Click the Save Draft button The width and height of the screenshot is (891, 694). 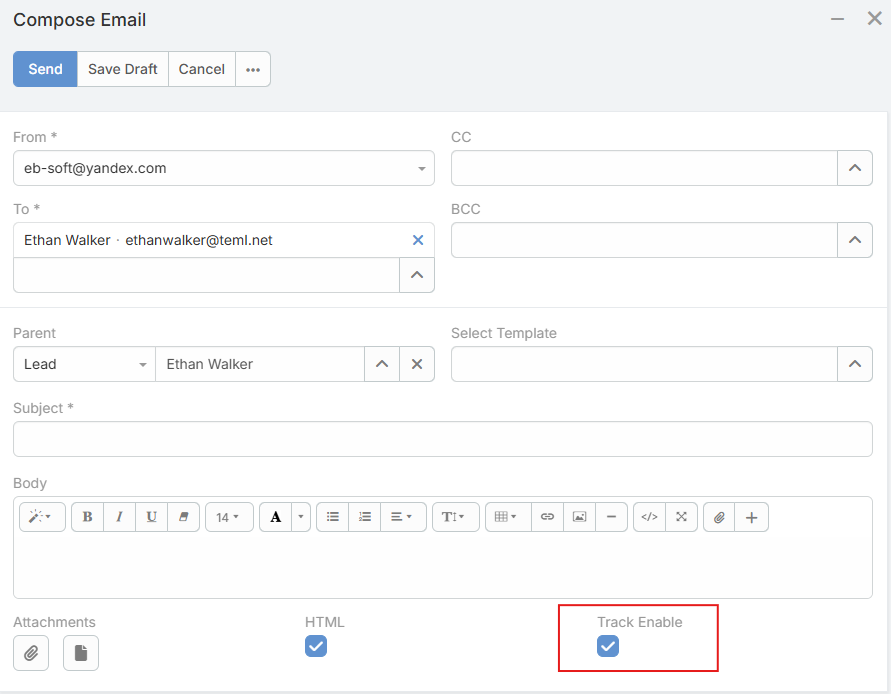(123, 69)
